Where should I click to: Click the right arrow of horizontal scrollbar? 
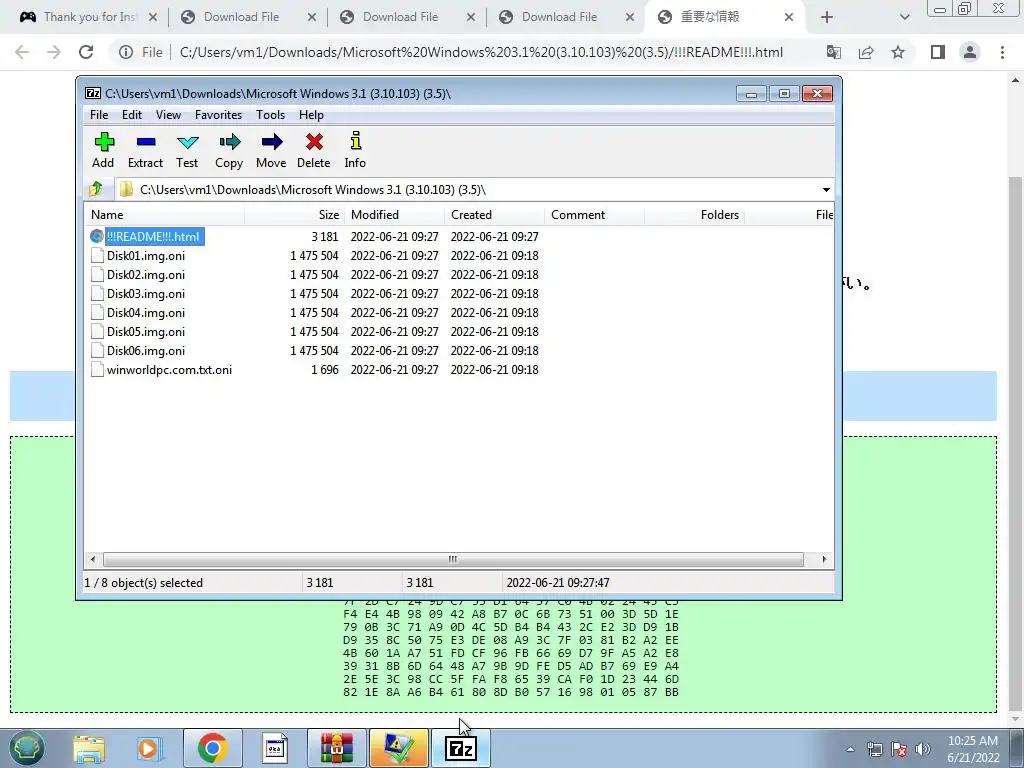pyautogui.click(x=824, y=560)
